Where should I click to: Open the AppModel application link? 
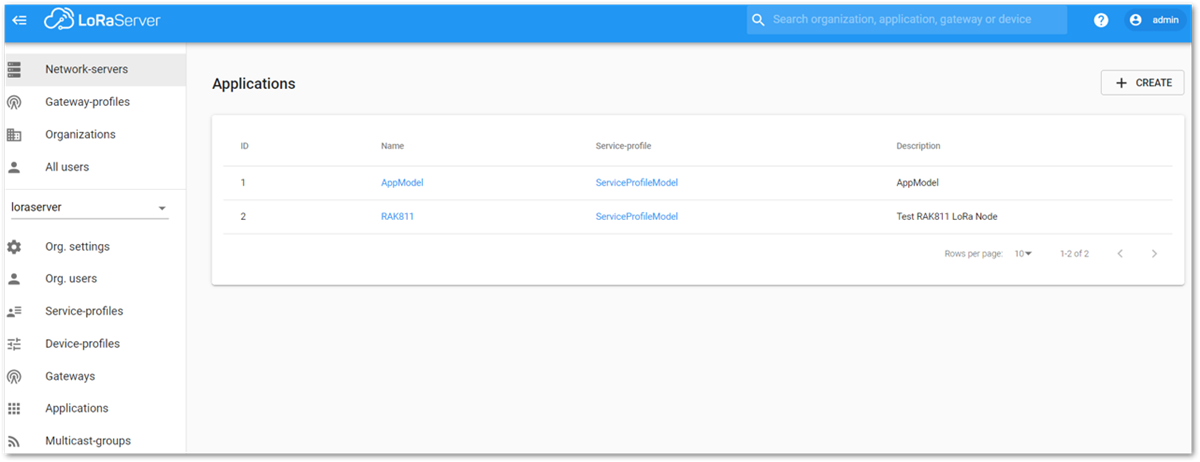[402, 183]
